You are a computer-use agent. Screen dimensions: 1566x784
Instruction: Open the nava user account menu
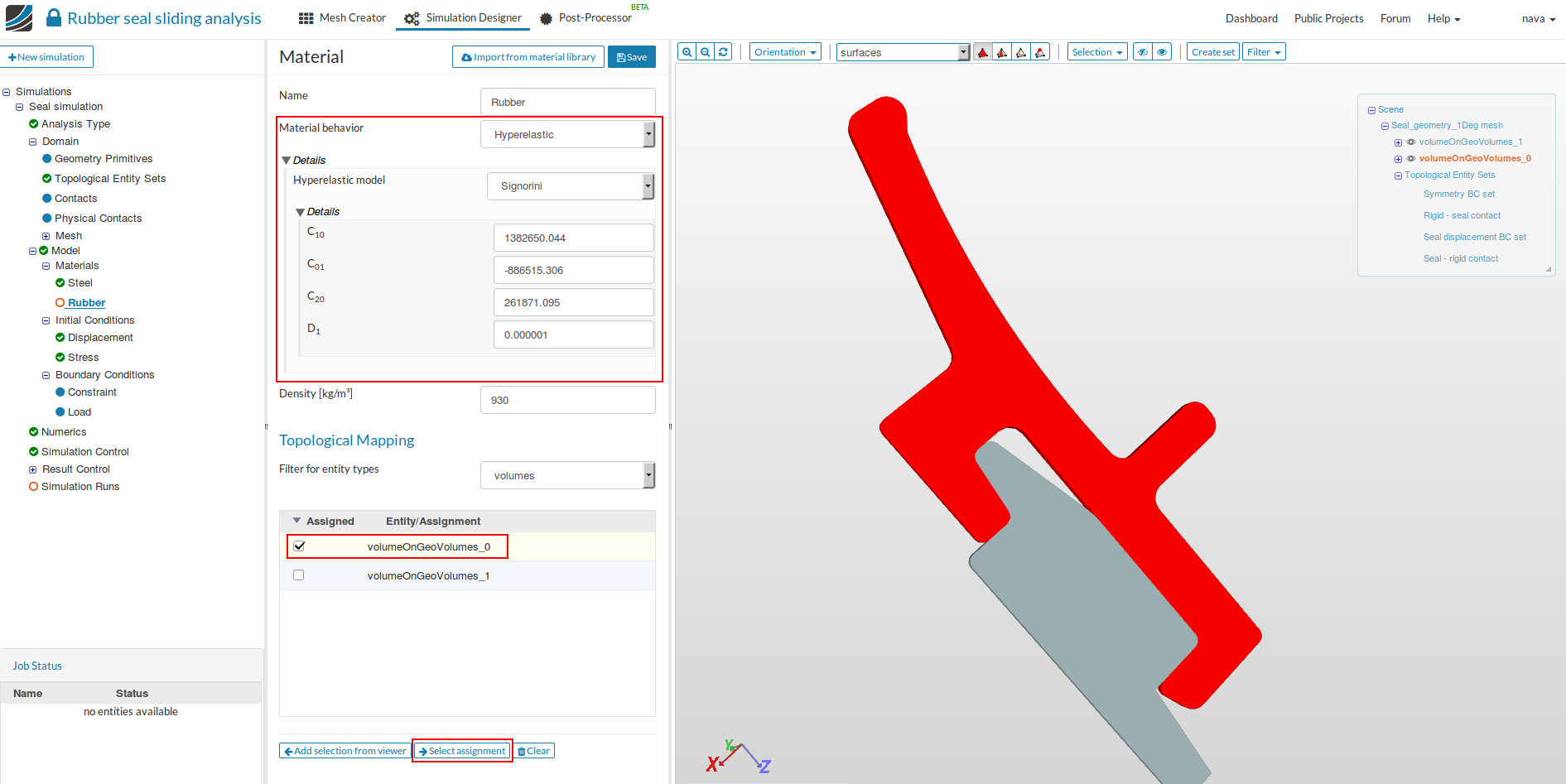click(x=1538, y=18)
